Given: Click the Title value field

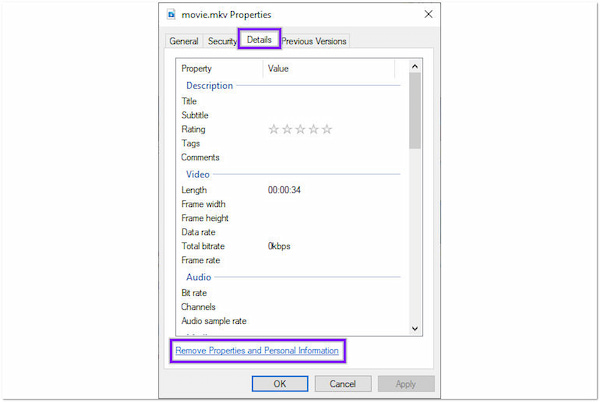Looking at the screenshot, I should 333,101.
